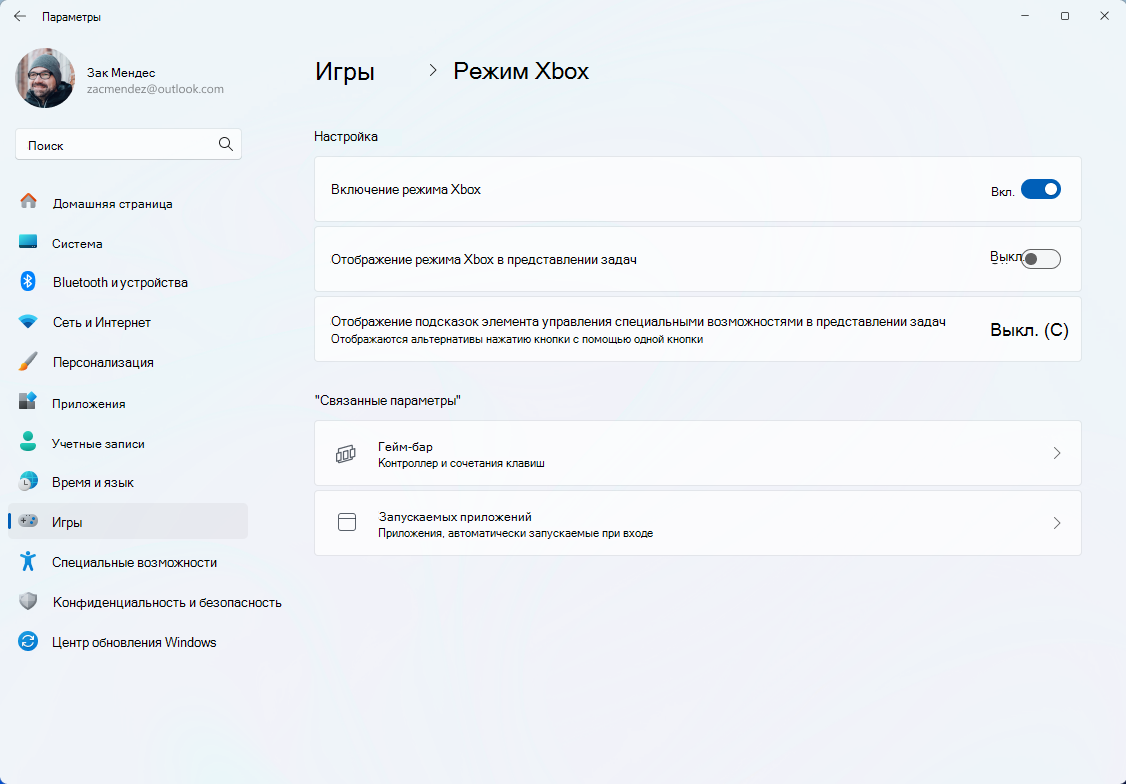The width and height of the screenshot is (1126, 784).
Task: Click the Игры gamepad icon
Action: tap(28, 521)
